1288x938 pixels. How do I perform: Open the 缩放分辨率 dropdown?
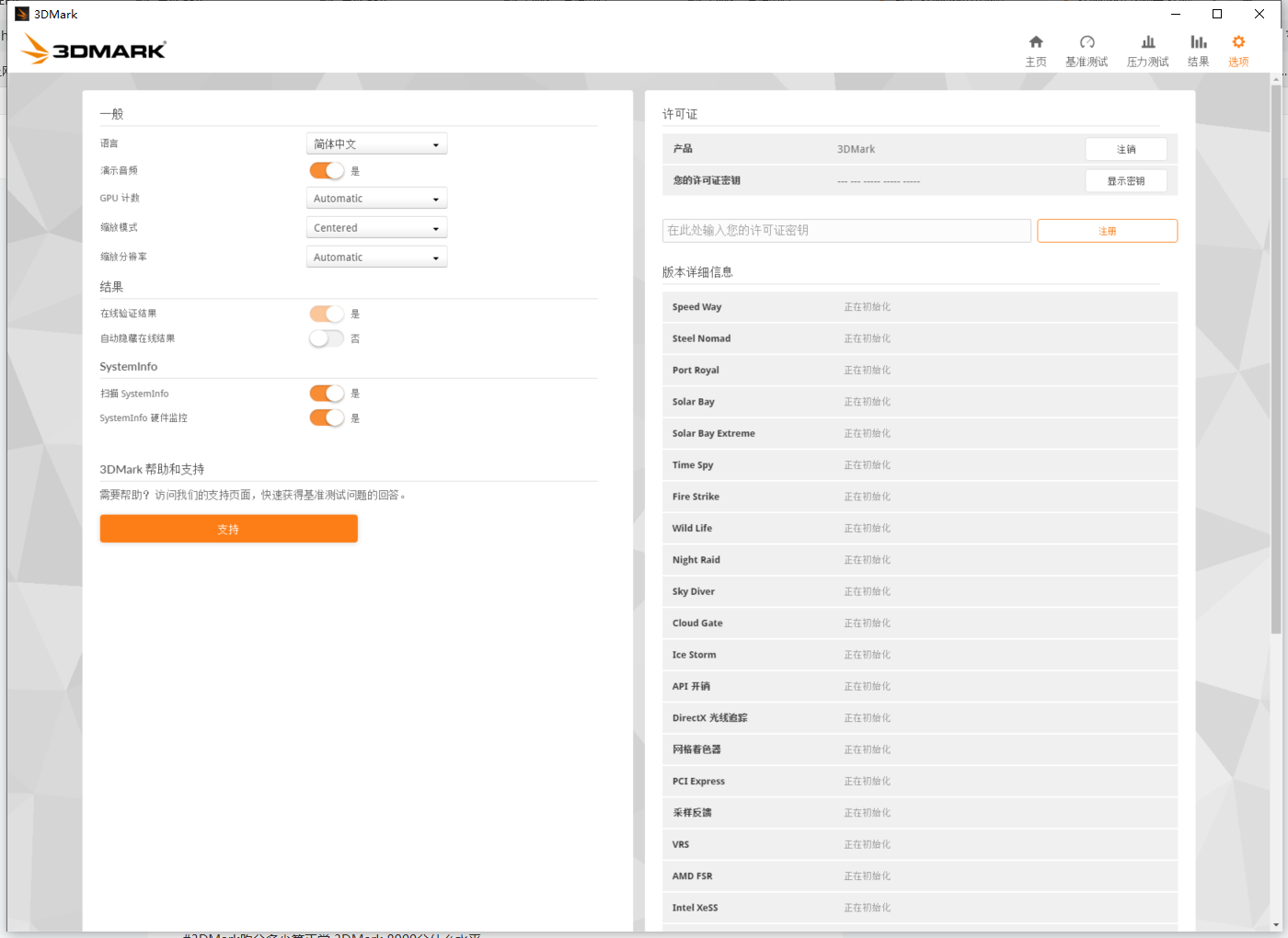click(x=376, y=257)
